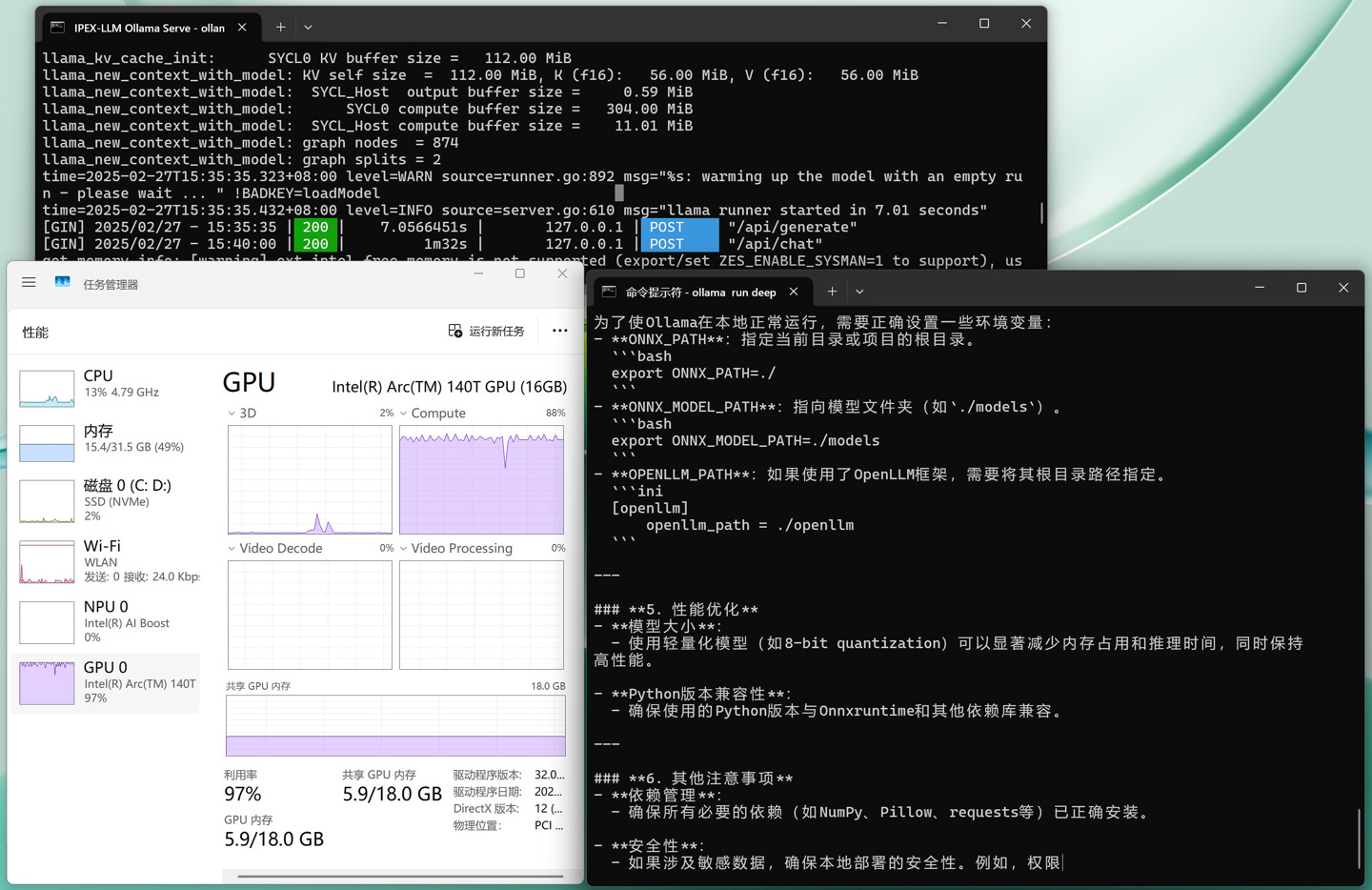Switch to the ollama run deep tab

tap(699, 293)
